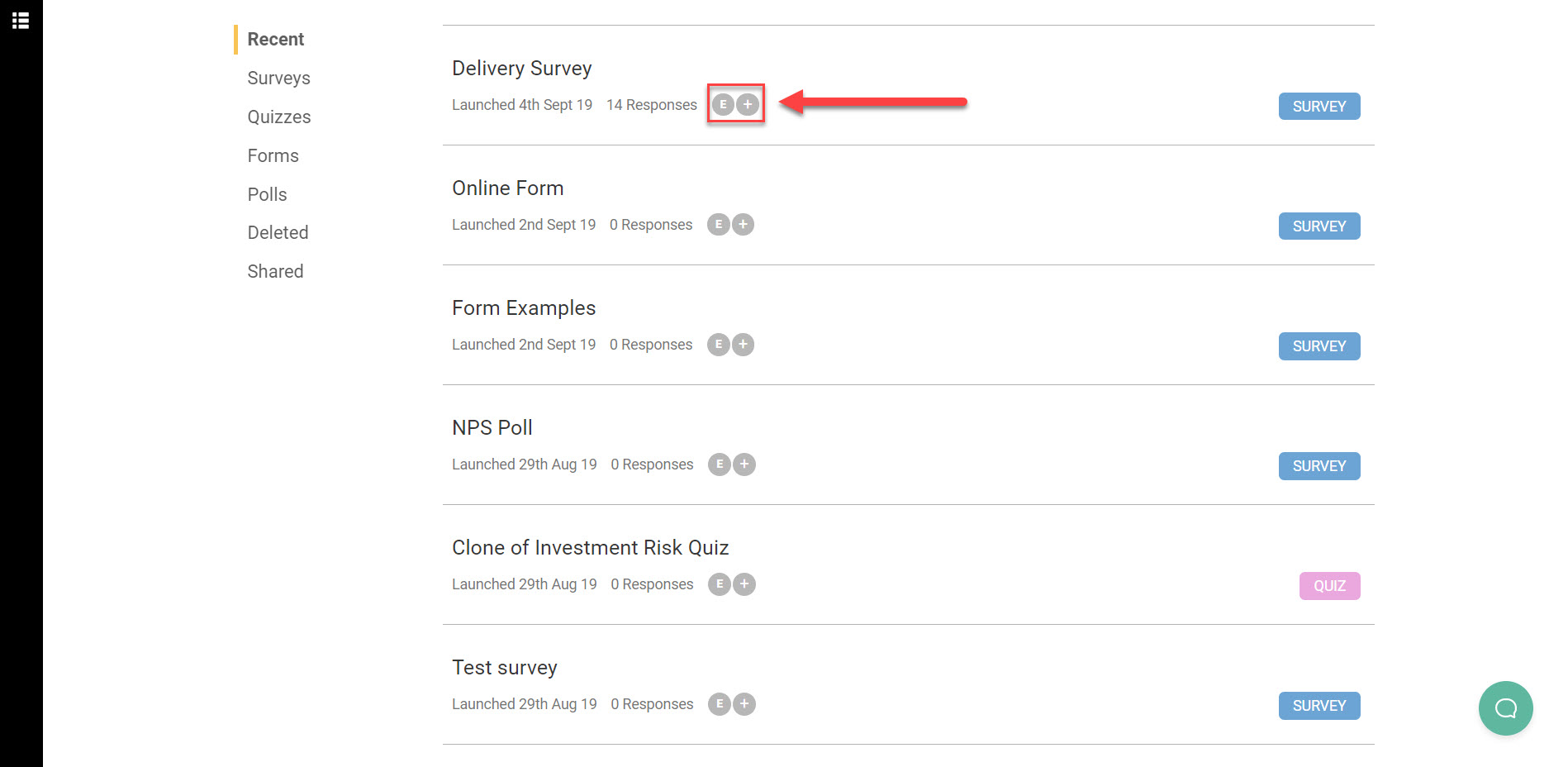Click the E avatar on NPS Poll
Screen dimensions: 1568x767
click(x=720, y=464)
